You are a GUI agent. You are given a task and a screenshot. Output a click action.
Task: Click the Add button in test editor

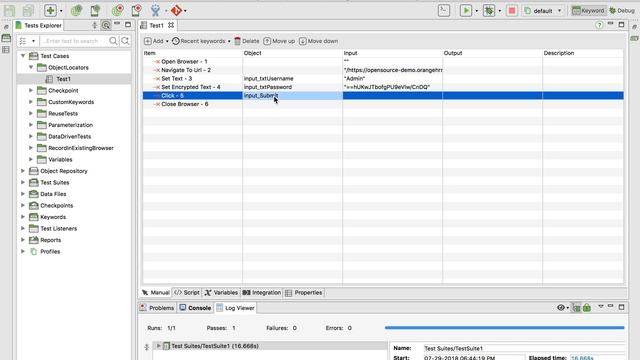click(154, 41)
